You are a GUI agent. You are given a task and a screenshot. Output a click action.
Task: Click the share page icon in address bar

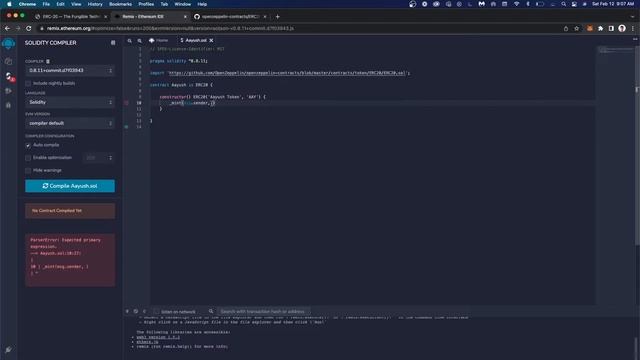[566, 28]
